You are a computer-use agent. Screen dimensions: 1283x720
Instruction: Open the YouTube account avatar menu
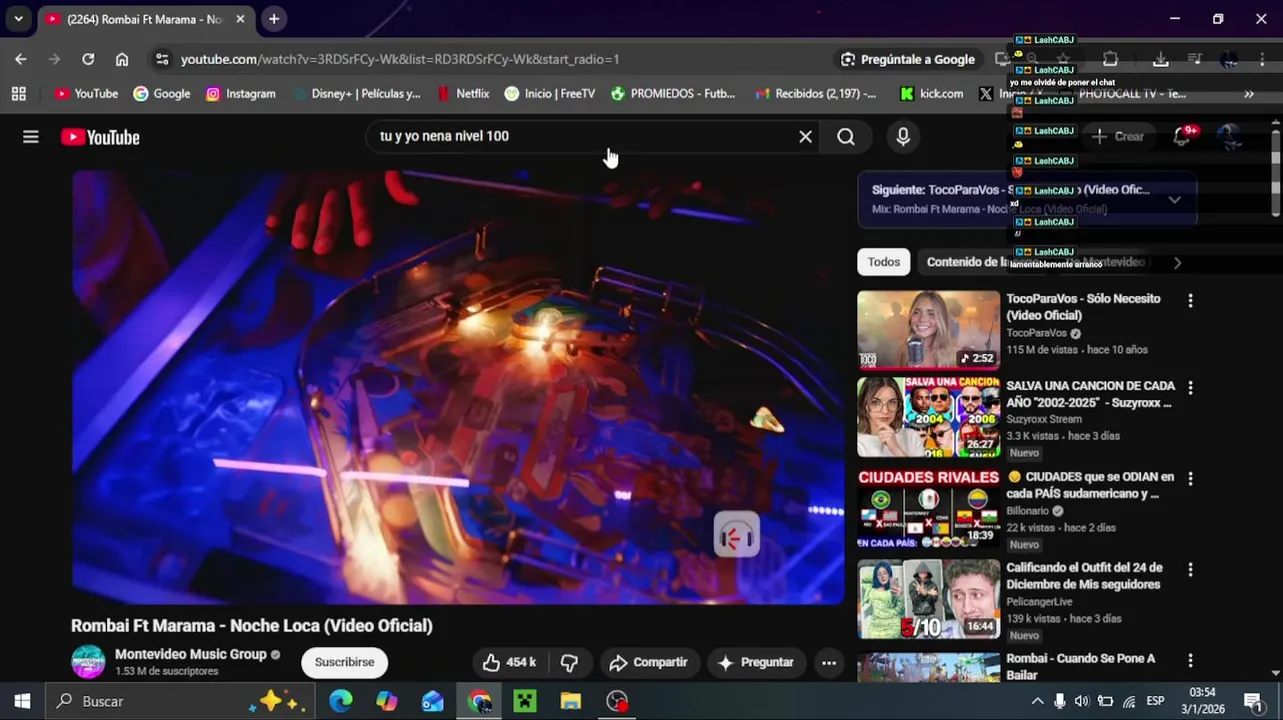click(x=1230, y=137)
